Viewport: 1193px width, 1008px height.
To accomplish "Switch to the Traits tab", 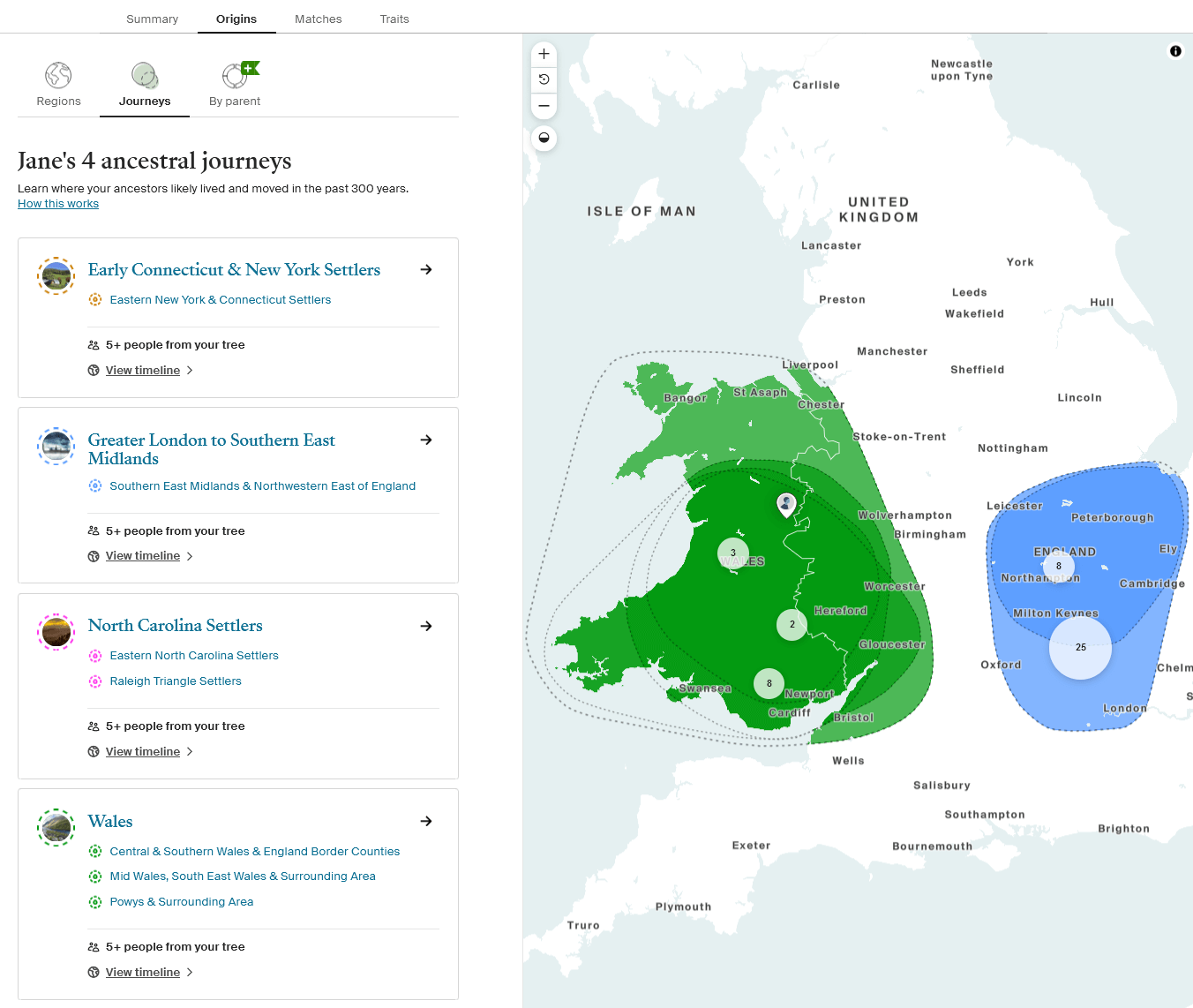I will tap(394, 19).
